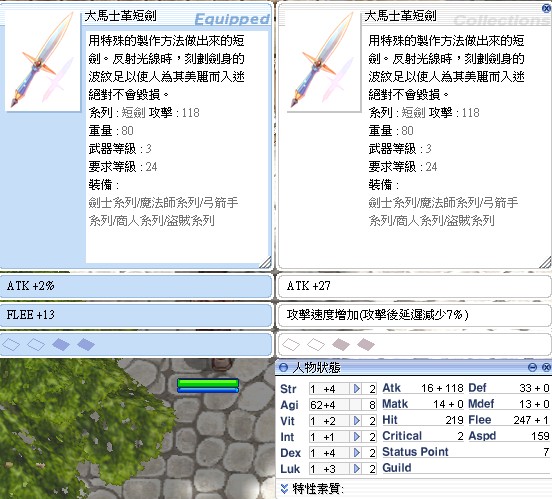The height and width of the screenshot is (499, 552).
Task: Click the Collections dagger item thumbnail
Action: (323, 60)
